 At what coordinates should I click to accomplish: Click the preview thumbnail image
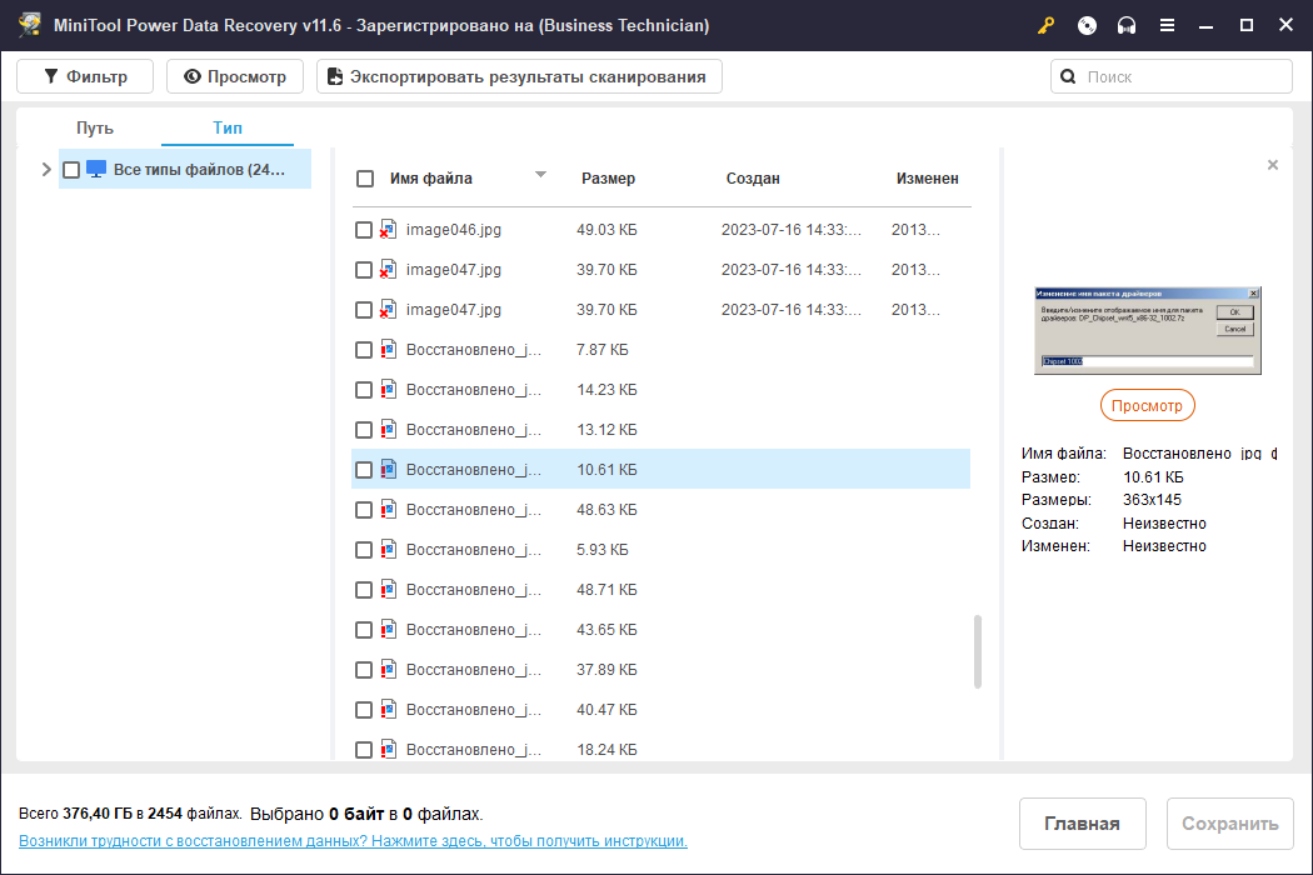[1148, 331]
